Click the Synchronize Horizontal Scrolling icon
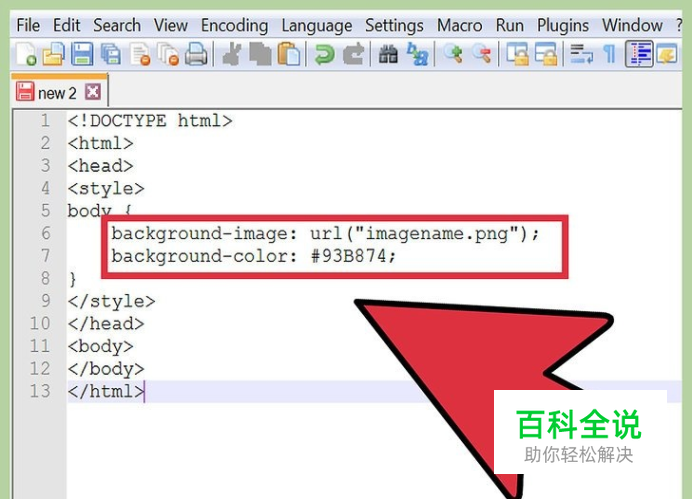Viewport: 692px width, 499px height. click(x=546, y=54)
